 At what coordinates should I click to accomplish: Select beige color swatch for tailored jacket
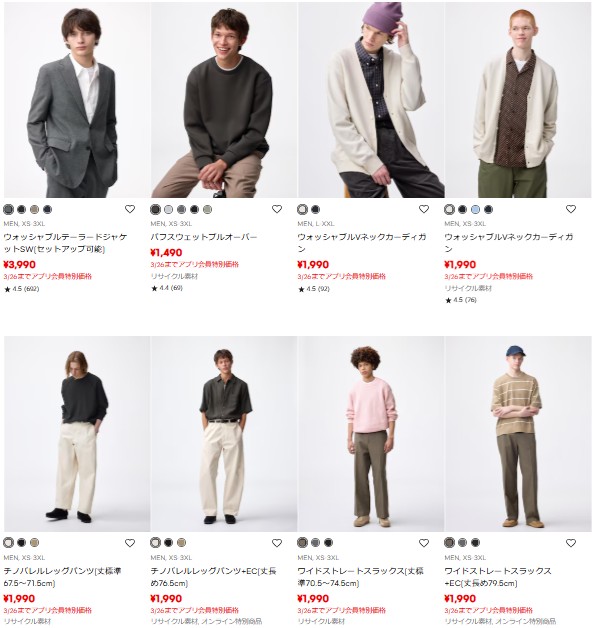(x=34, y=209)
